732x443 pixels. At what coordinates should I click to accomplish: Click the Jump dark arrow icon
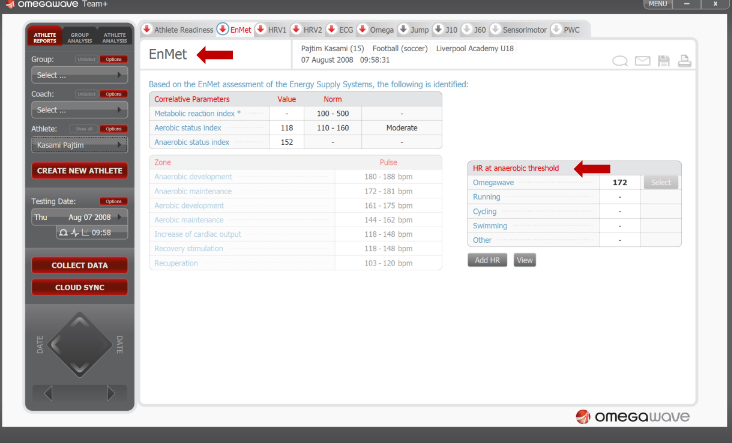point(403,29)
